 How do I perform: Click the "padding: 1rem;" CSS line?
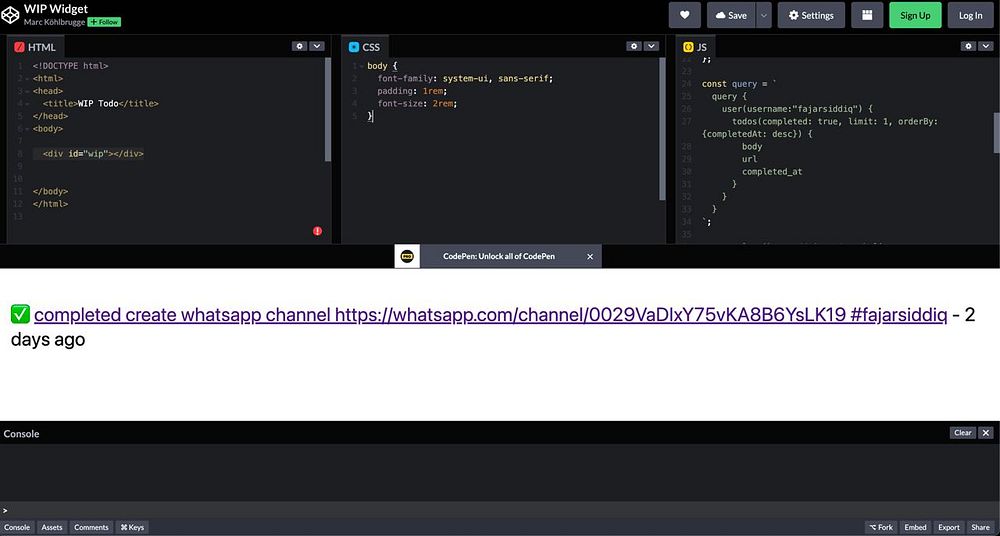413,91
